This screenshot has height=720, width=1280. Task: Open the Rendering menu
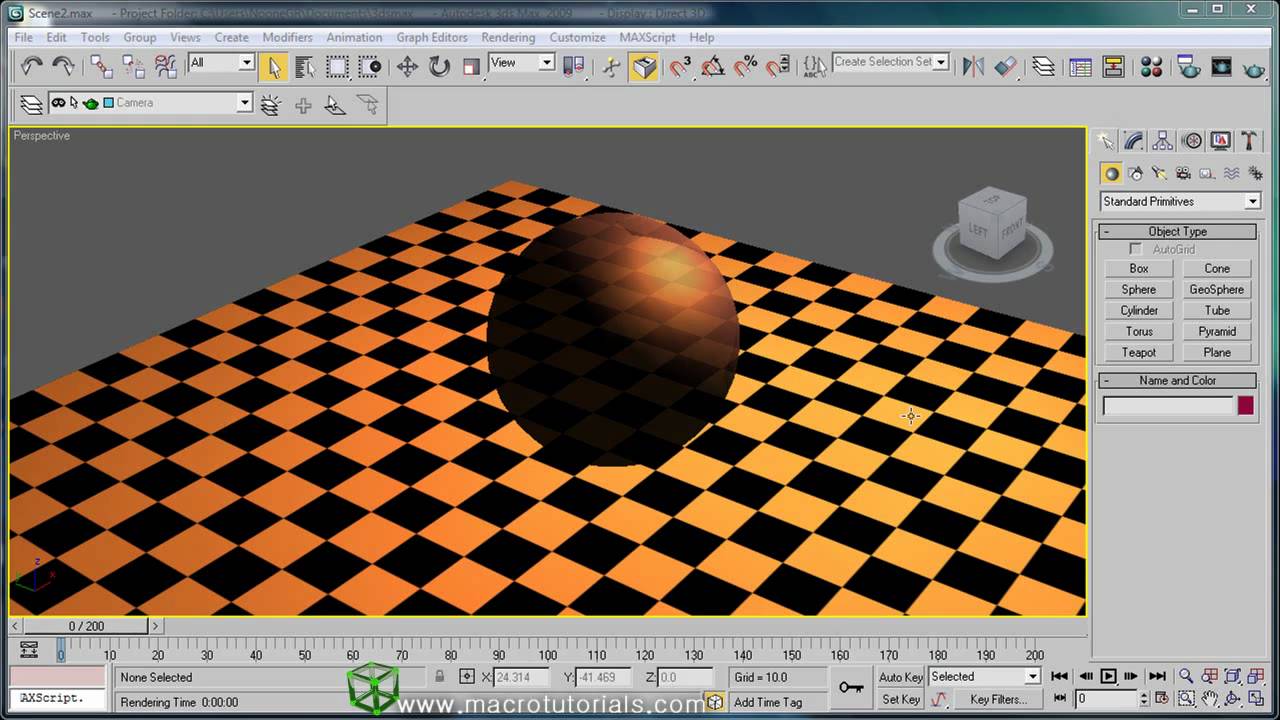[508, 37]
